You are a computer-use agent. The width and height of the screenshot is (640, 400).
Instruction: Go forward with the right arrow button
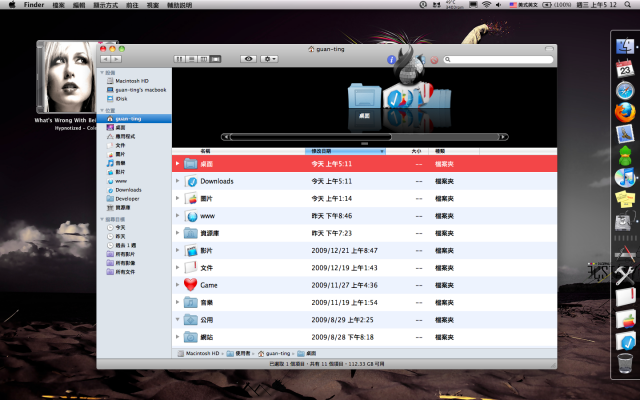pyautogui.click(x=116, y=59)
